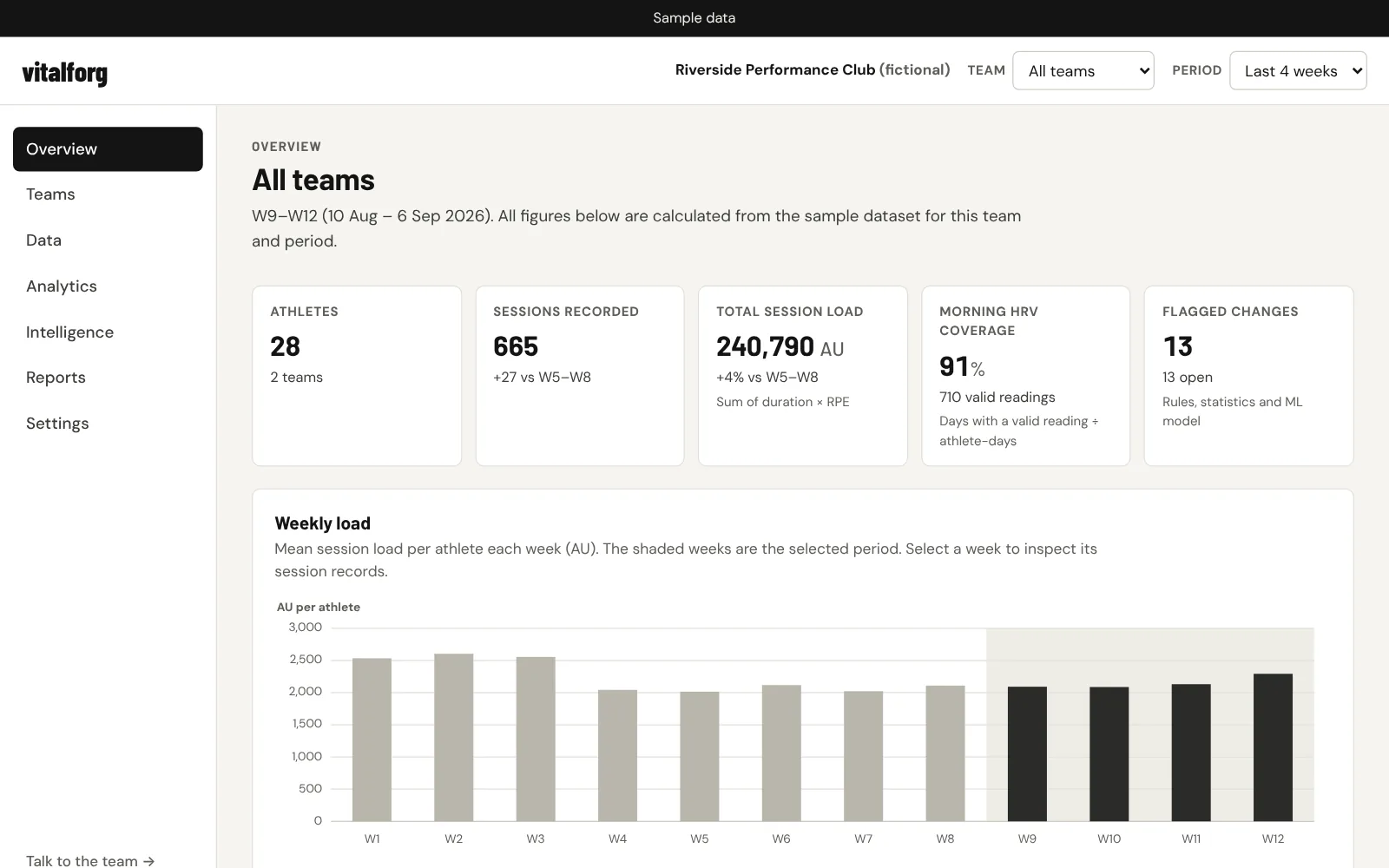Select the dark W12 bar in chart

click(1273, 747)
